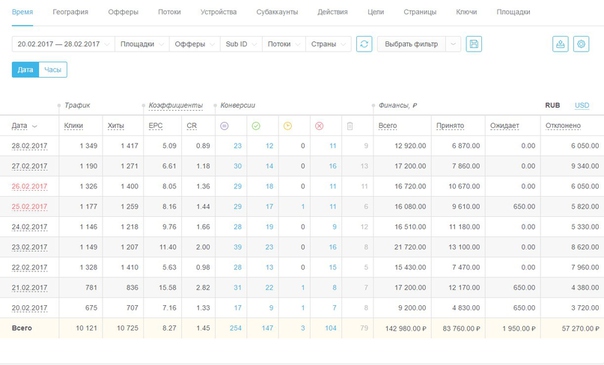Click the green accepted conversions column icon

tap(256, 126)
